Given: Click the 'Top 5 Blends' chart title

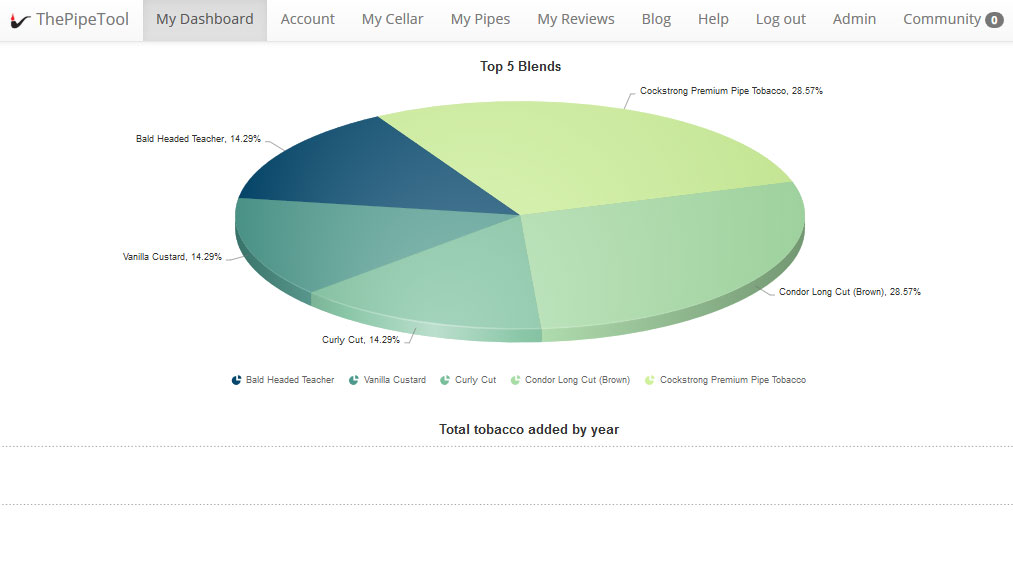Looking at the screenshot, I should [520, 67].
